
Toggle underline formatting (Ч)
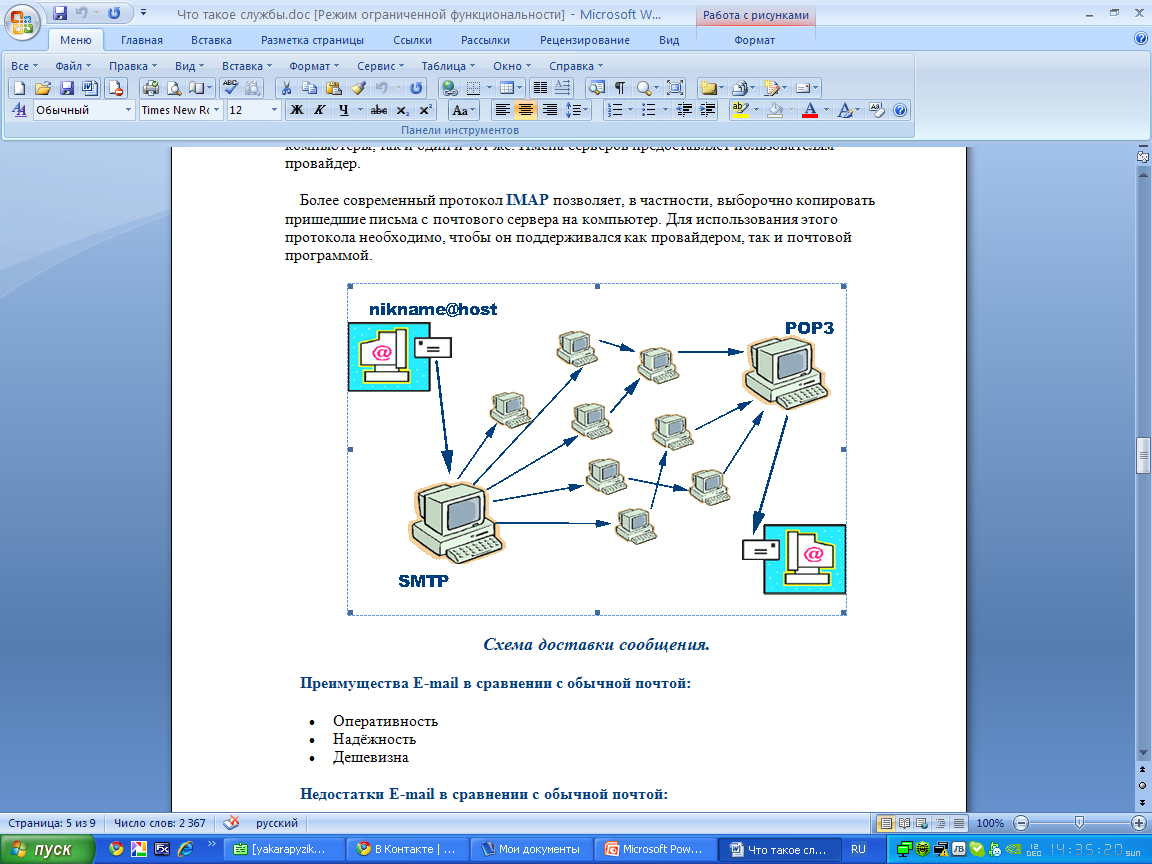tap(344, 110)
